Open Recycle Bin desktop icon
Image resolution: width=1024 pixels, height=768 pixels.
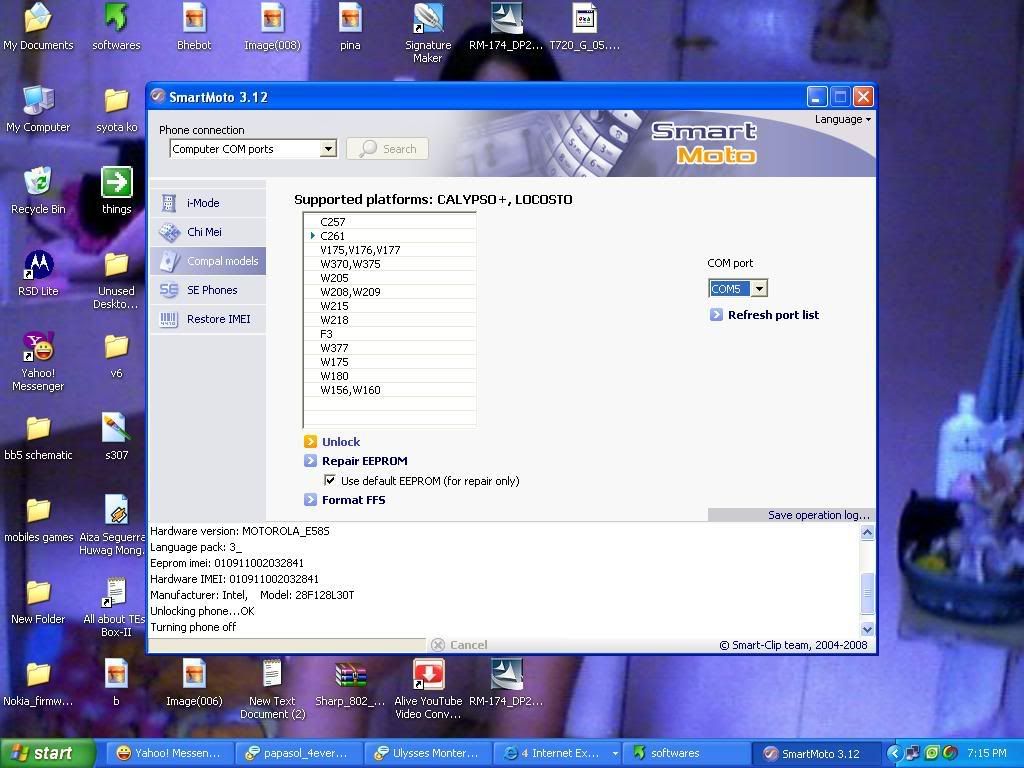click(x=38, y=191)
